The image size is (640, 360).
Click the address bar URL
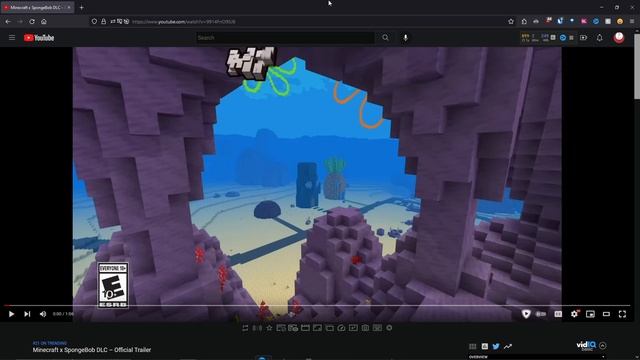pos(184,21)
